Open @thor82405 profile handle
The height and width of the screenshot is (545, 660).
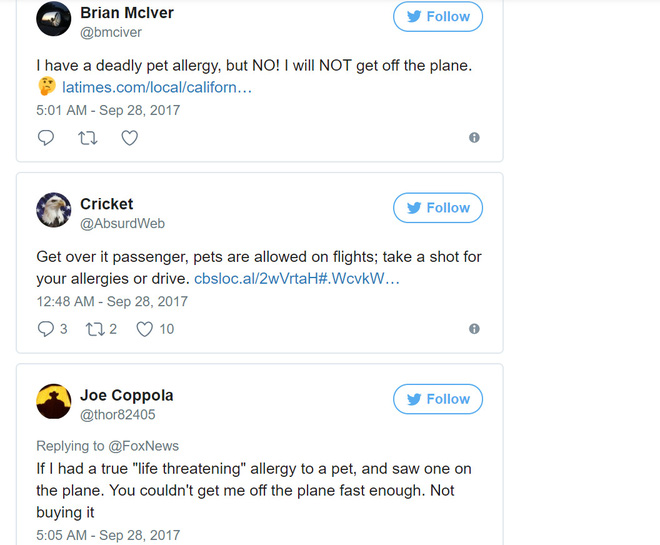click(x=117, y=415)
